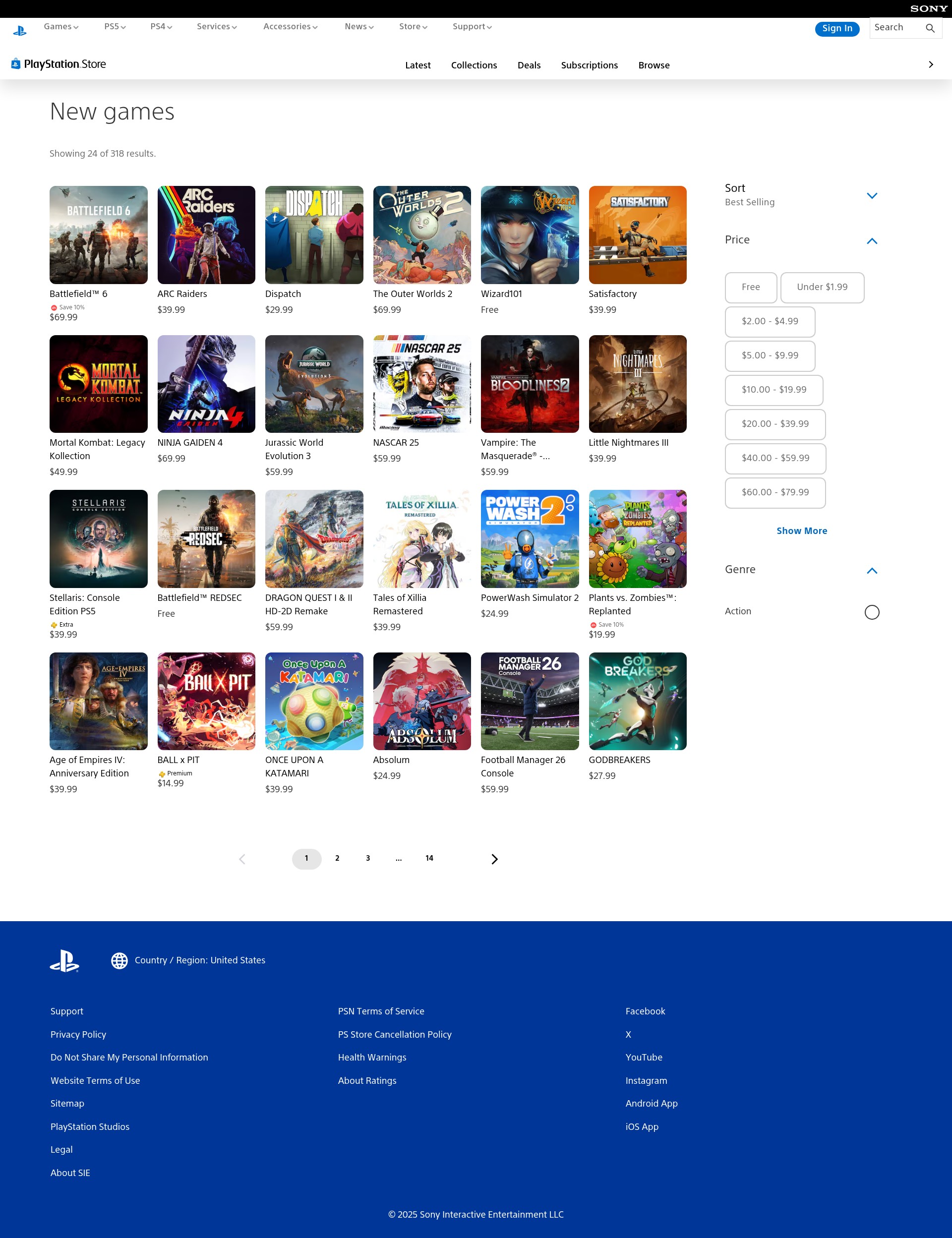This screenshot has height=1238, width=952.
Task: Collapse the Genre filter section
Action: coord(872,571)
